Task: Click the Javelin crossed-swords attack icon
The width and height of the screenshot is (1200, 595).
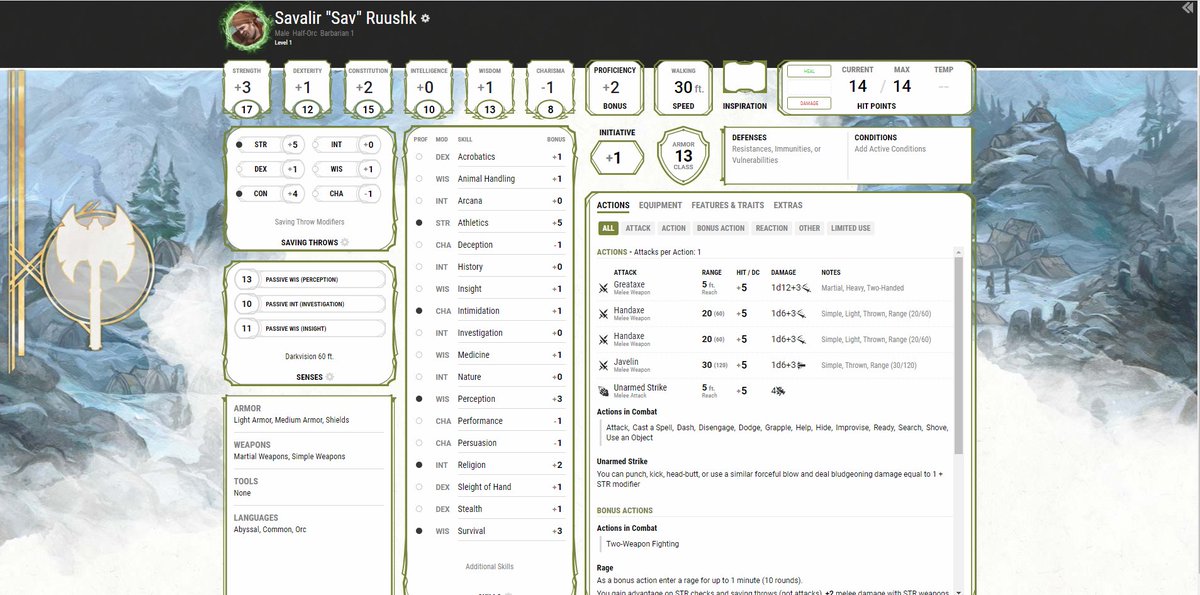Action: [603, 364]
